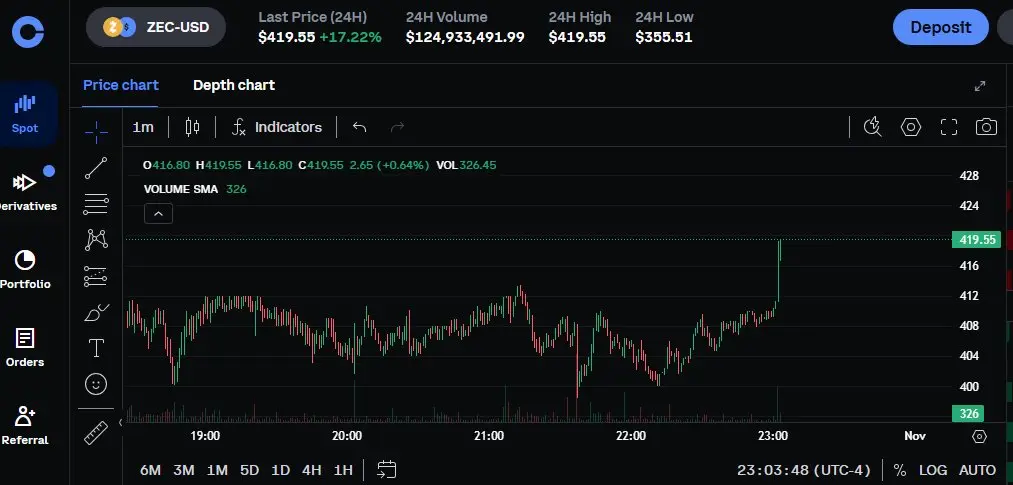Open timezone menu at 23:03:48 (UTC-4)

[x=804, y=470]
